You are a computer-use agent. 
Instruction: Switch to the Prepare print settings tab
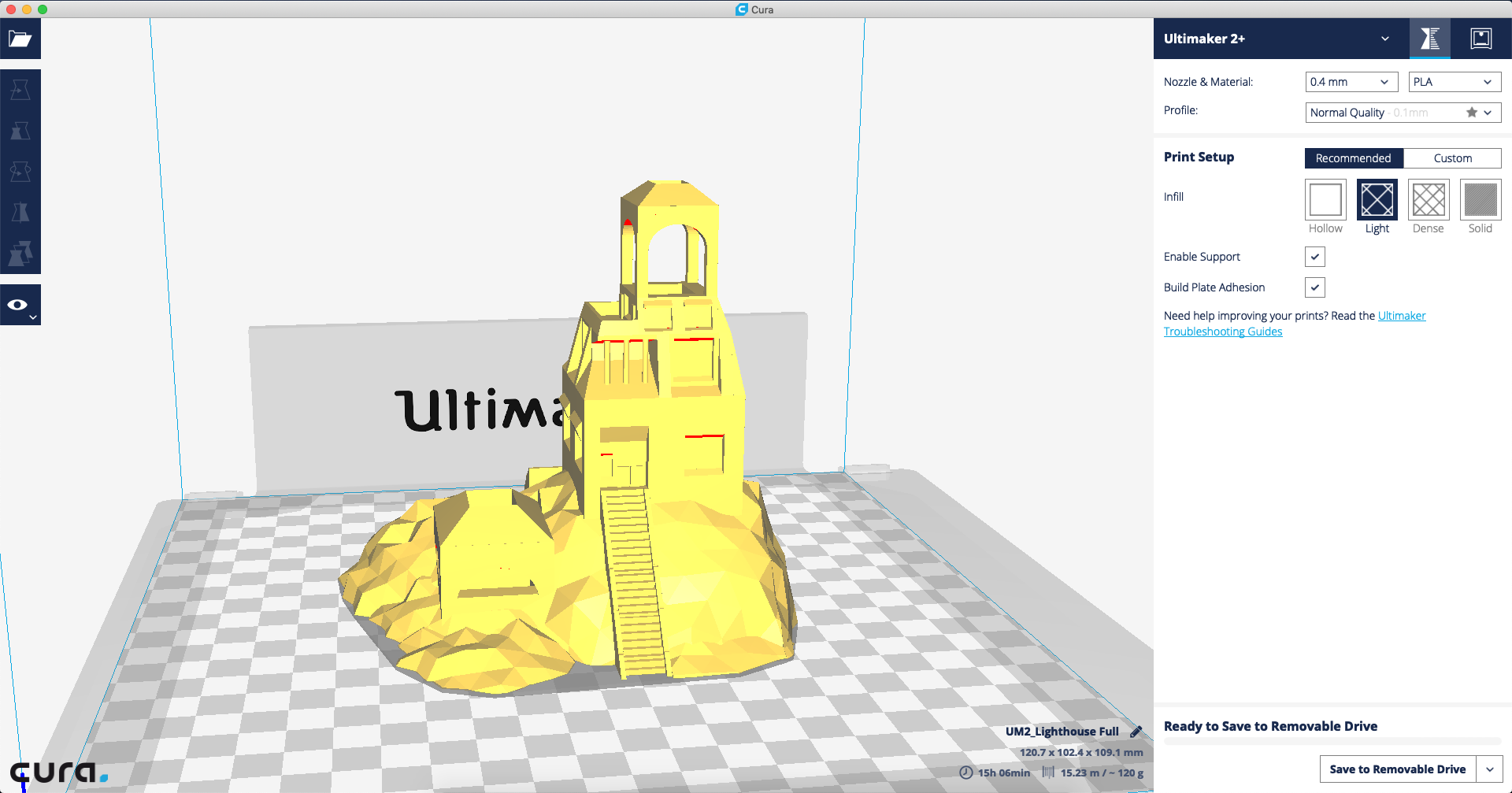(x=1429, y=39)
